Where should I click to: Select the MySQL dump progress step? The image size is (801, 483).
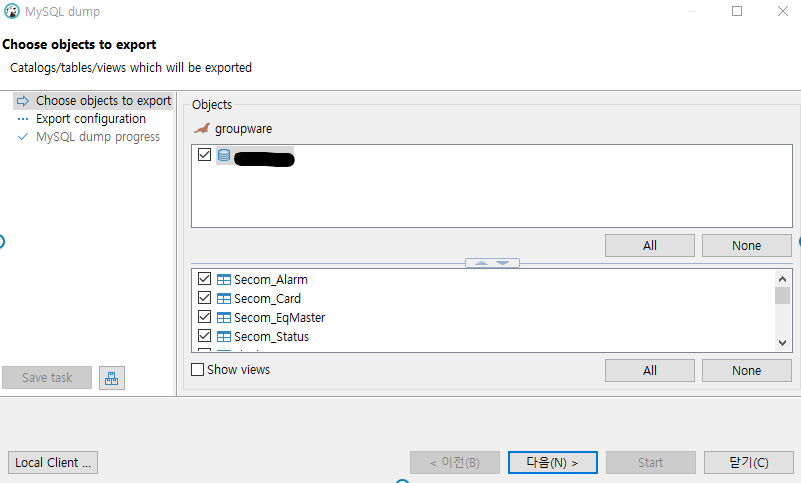tap(97, 137)
